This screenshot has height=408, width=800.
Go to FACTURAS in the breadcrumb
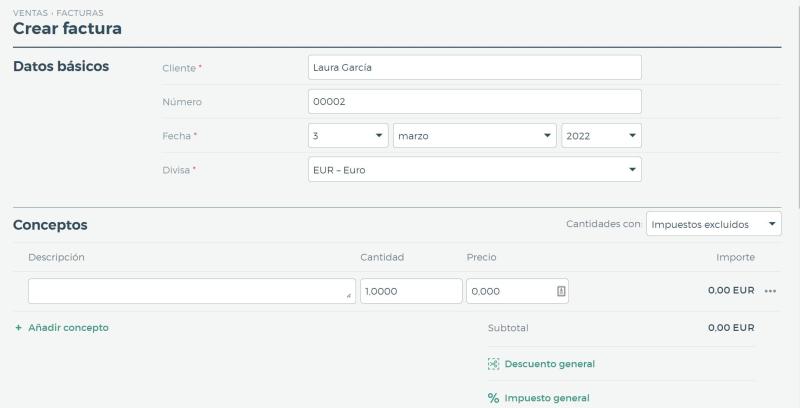(80, 13)
